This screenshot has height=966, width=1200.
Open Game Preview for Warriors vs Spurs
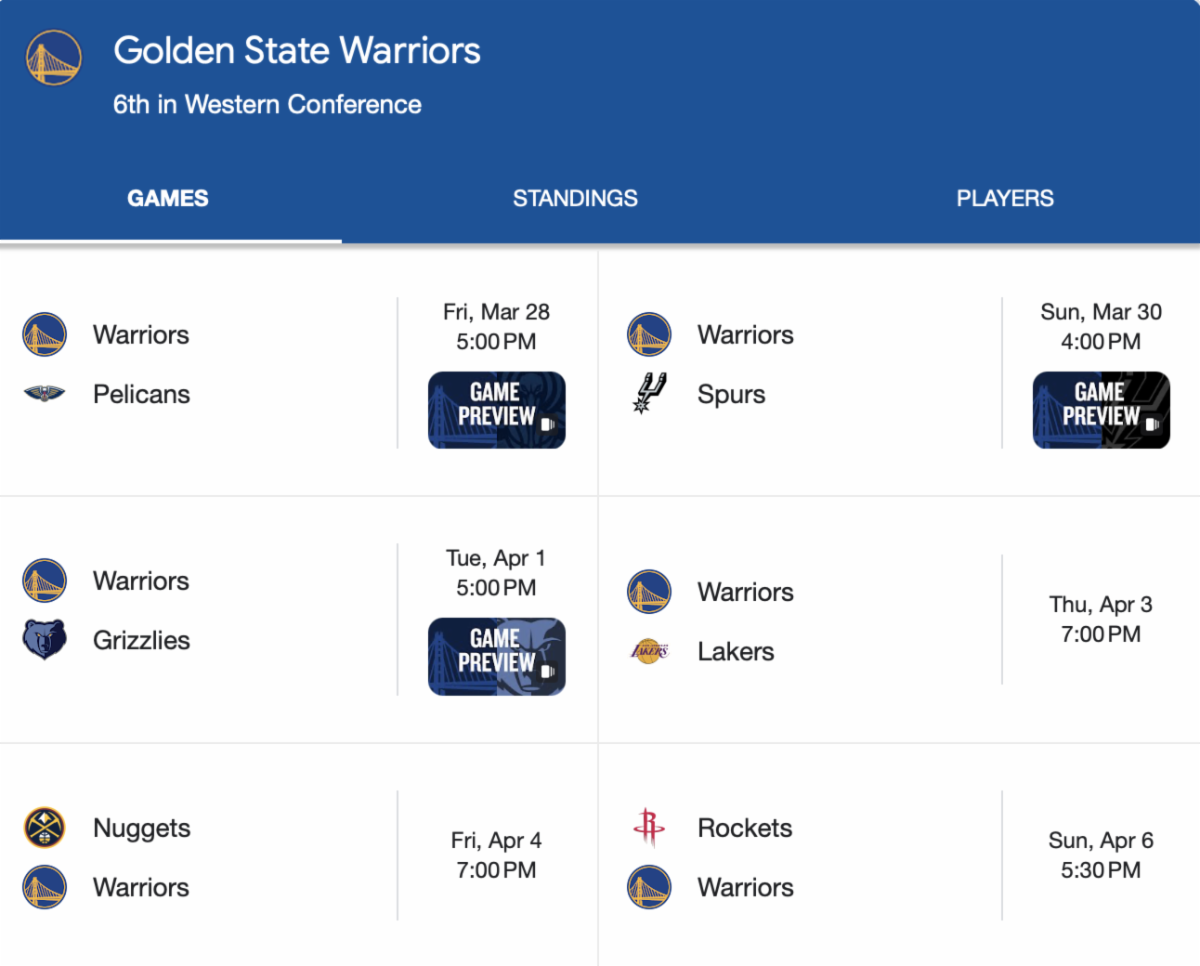(1101, 410)
